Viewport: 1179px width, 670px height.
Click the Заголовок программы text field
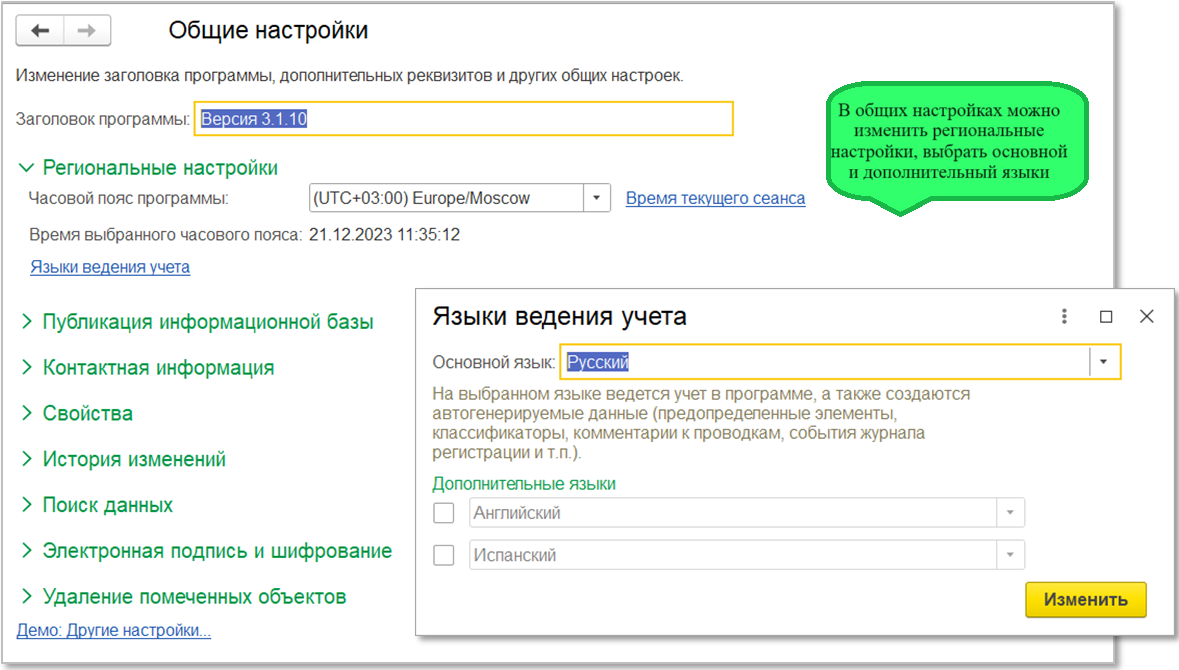464,119
